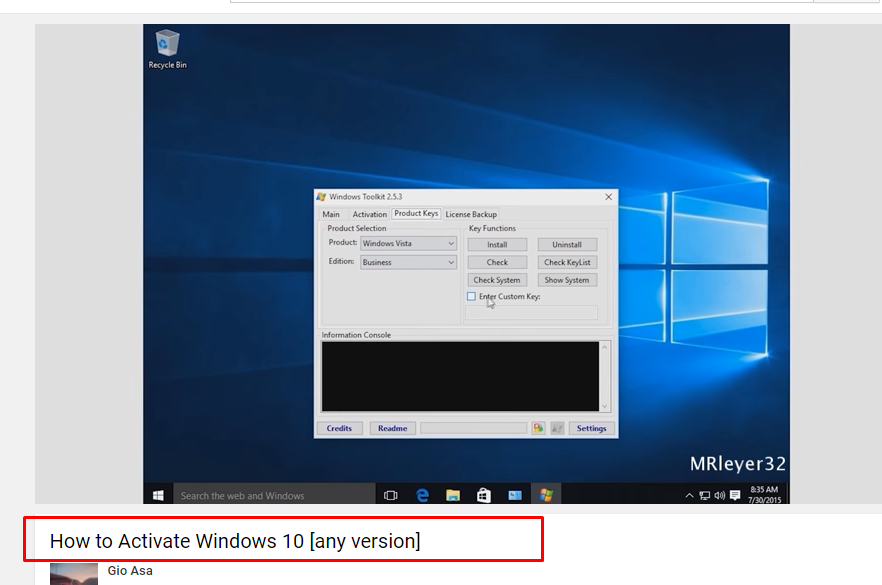The height and width of the screenshot is (585, 882).
Task: Click the greyed-out Windows toolkit icon
Action: [x=557, y=429]
